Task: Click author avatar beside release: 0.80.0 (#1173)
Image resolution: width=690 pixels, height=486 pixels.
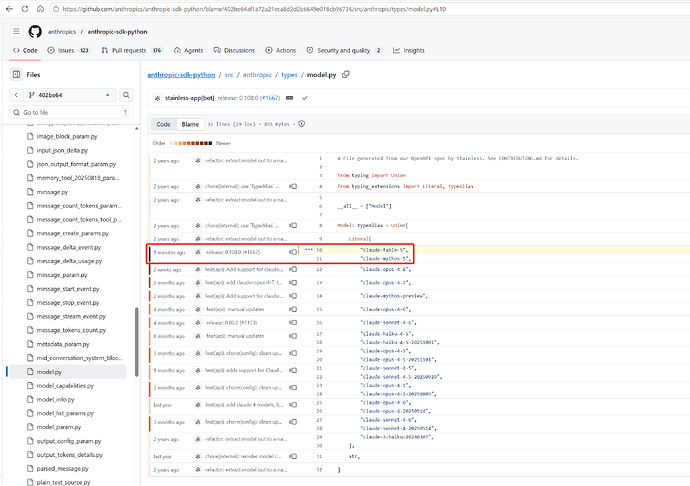Action: [198, 323]
